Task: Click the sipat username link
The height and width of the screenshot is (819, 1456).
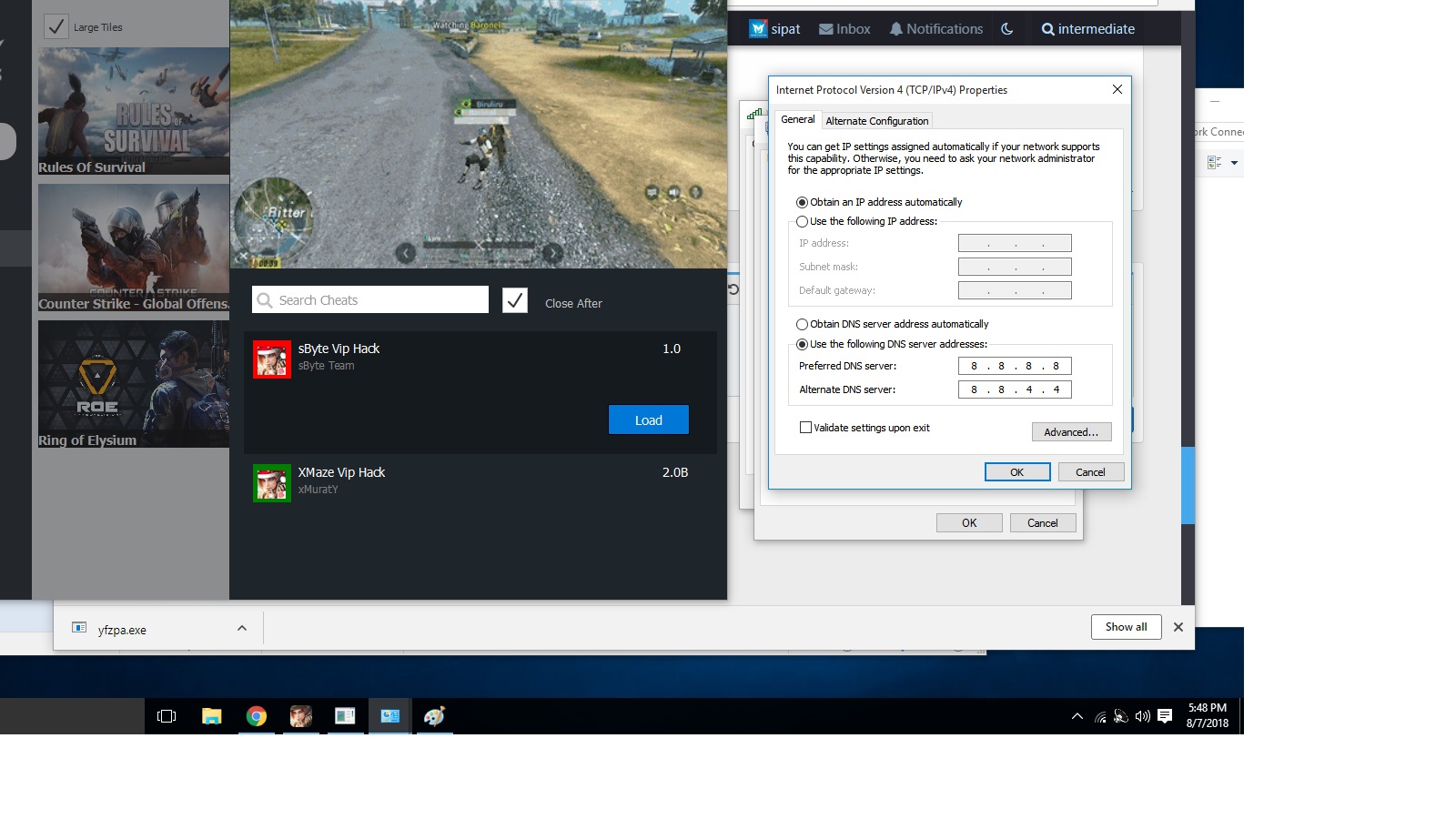Action: coord(785,29)
